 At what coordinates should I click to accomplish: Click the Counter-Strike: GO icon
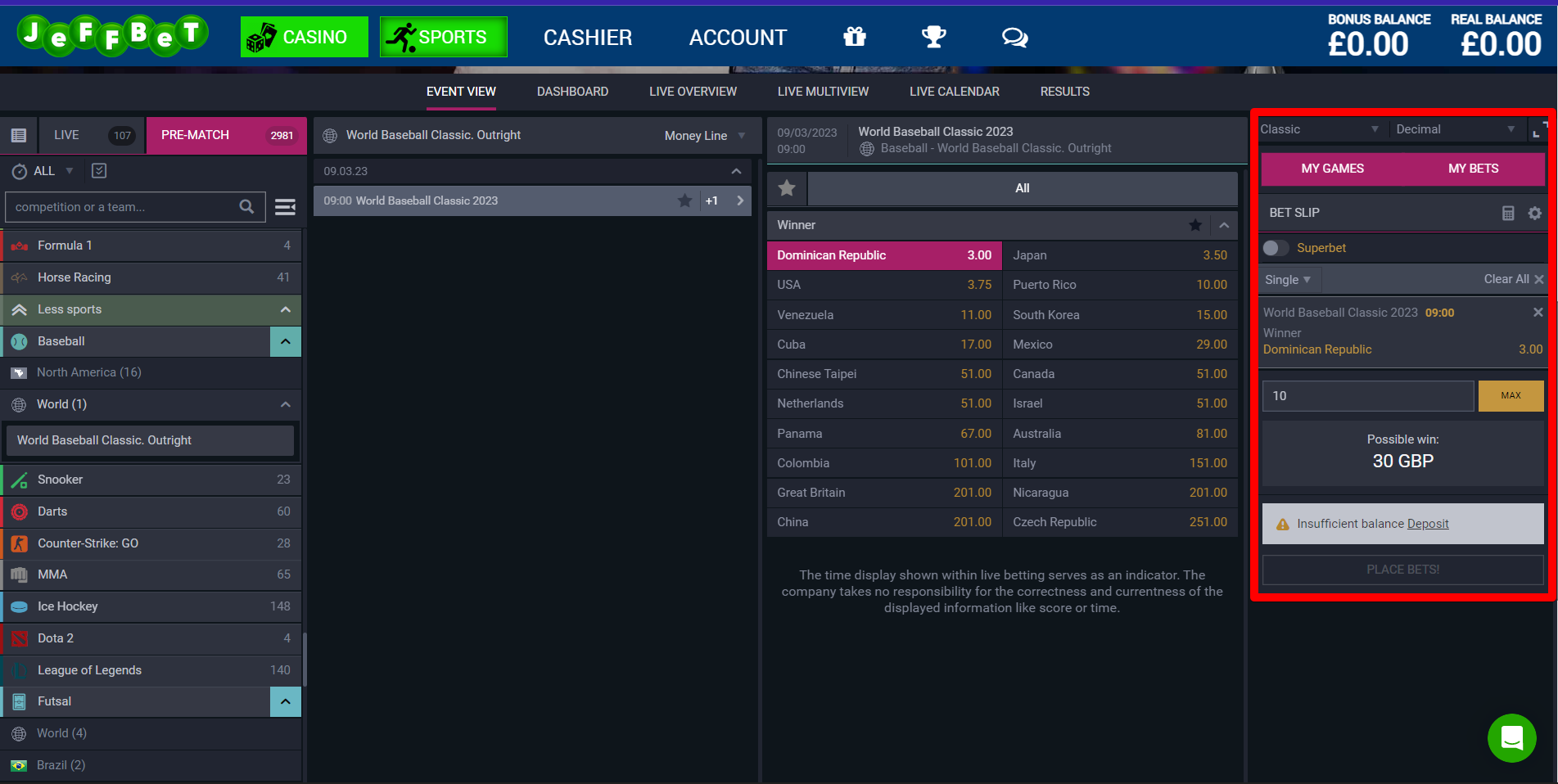pyautogui.click(x=20, y=543)
